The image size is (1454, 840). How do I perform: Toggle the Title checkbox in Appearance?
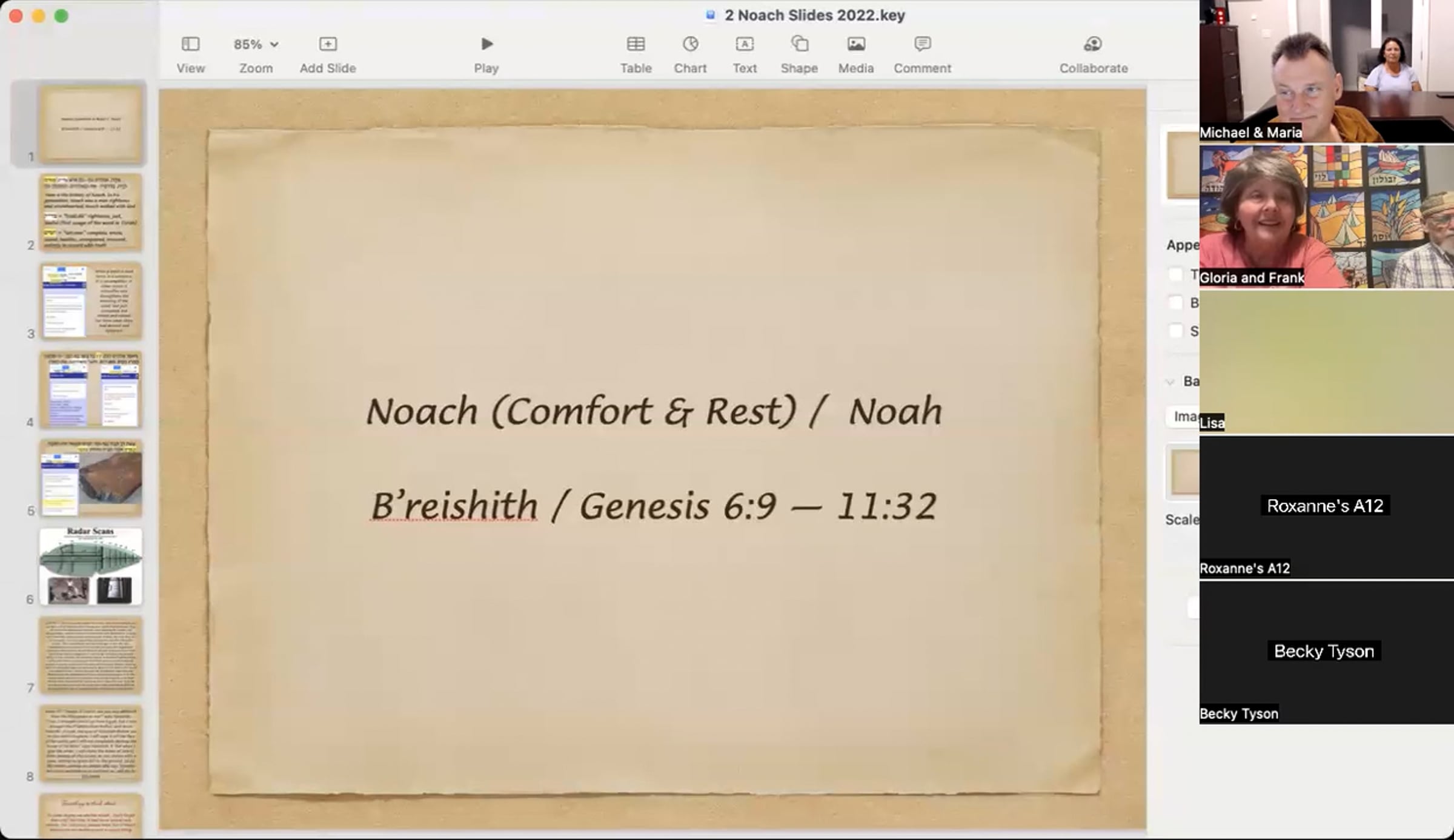point(1176,274)
